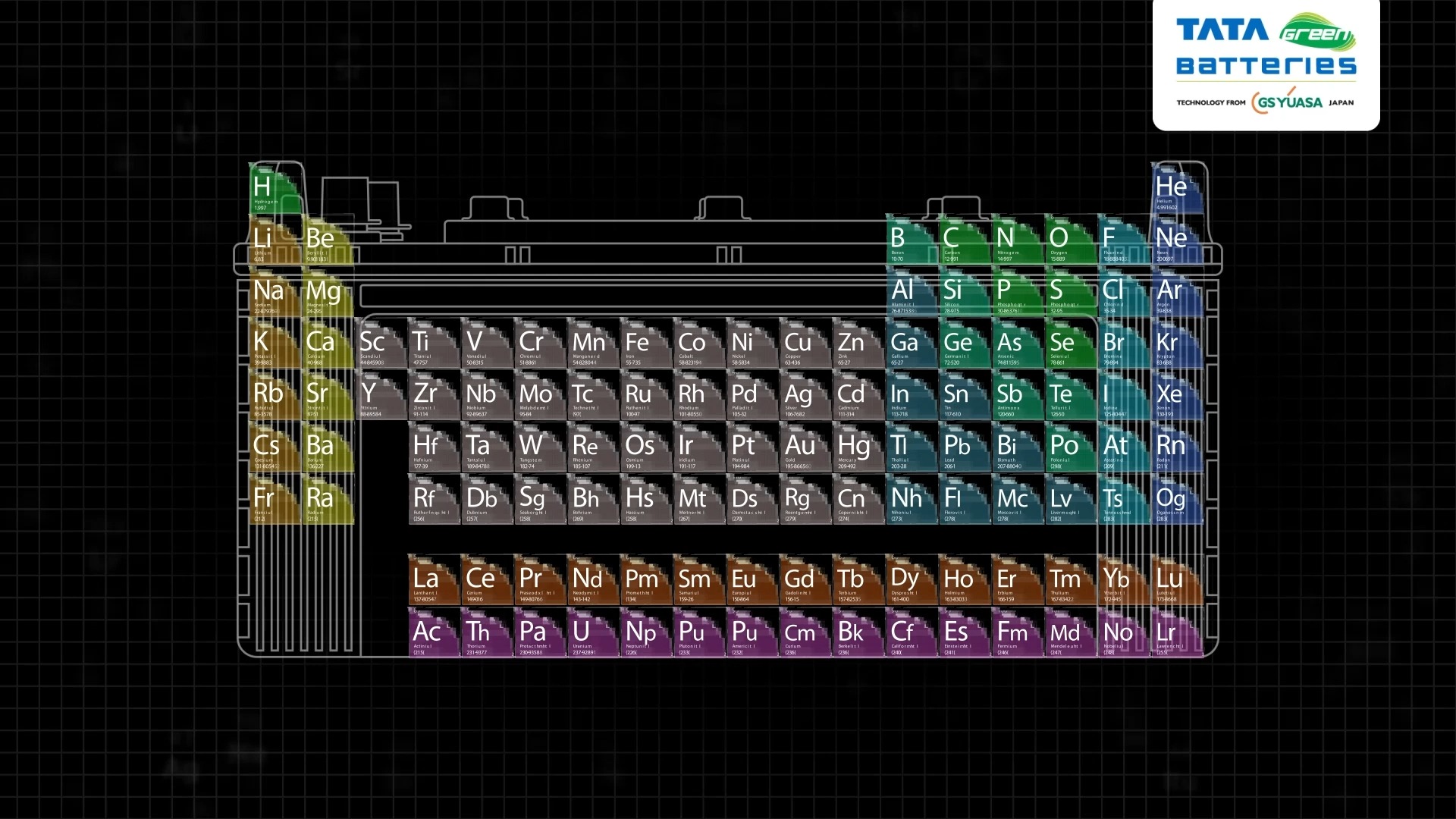Click the Fluorine (F) tile

point(1124,240)
